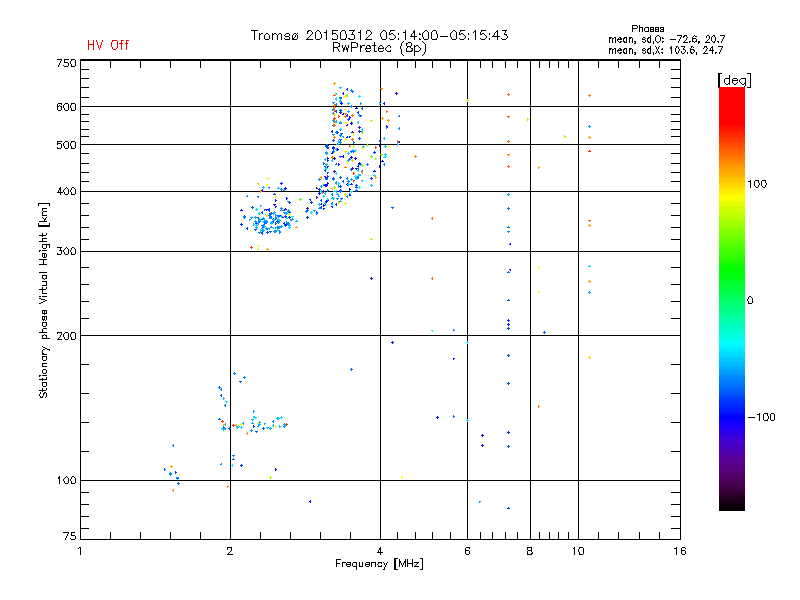Click the red HV Off label

tap(108, 45)
